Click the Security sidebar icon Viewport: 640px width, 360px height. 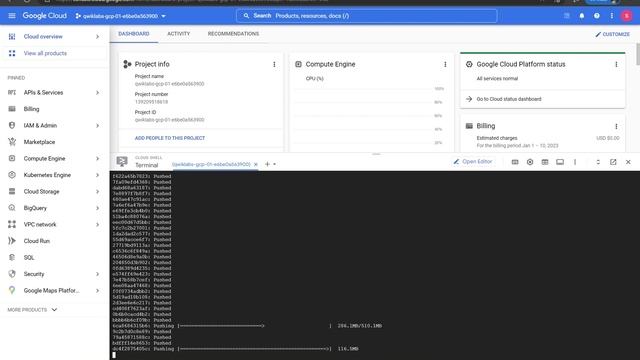[12, 274]
